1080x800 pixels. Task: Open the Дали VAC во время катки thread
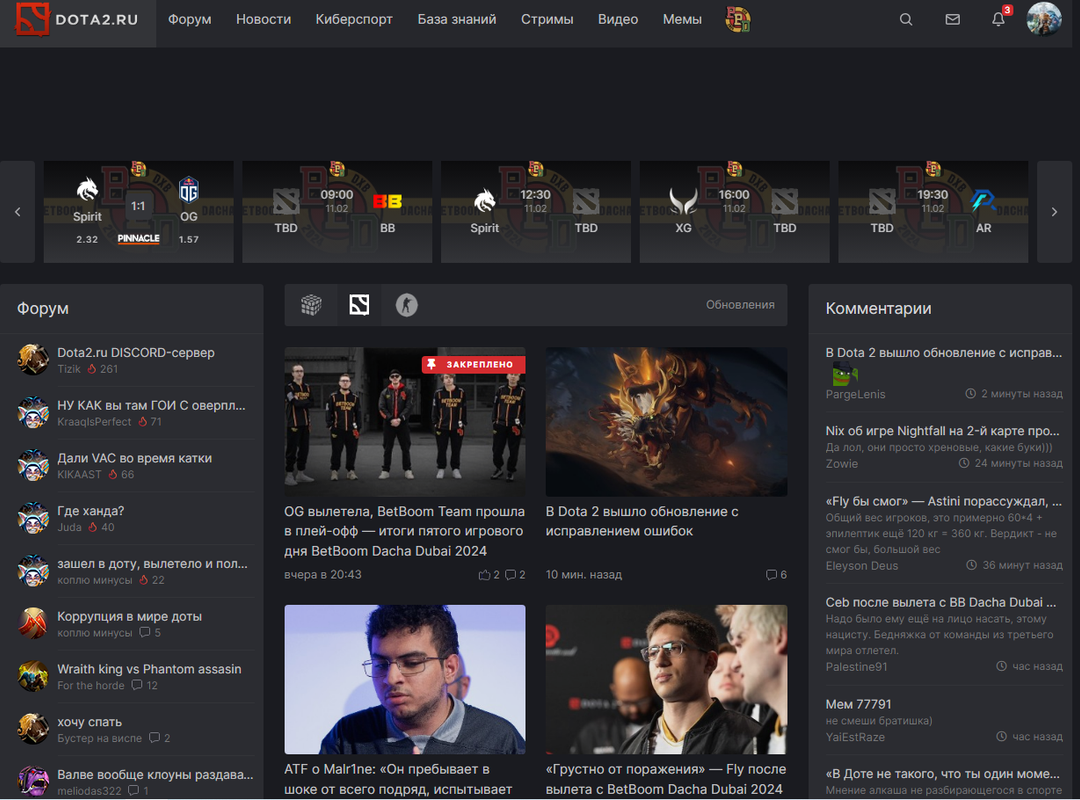tap(134, 458)
